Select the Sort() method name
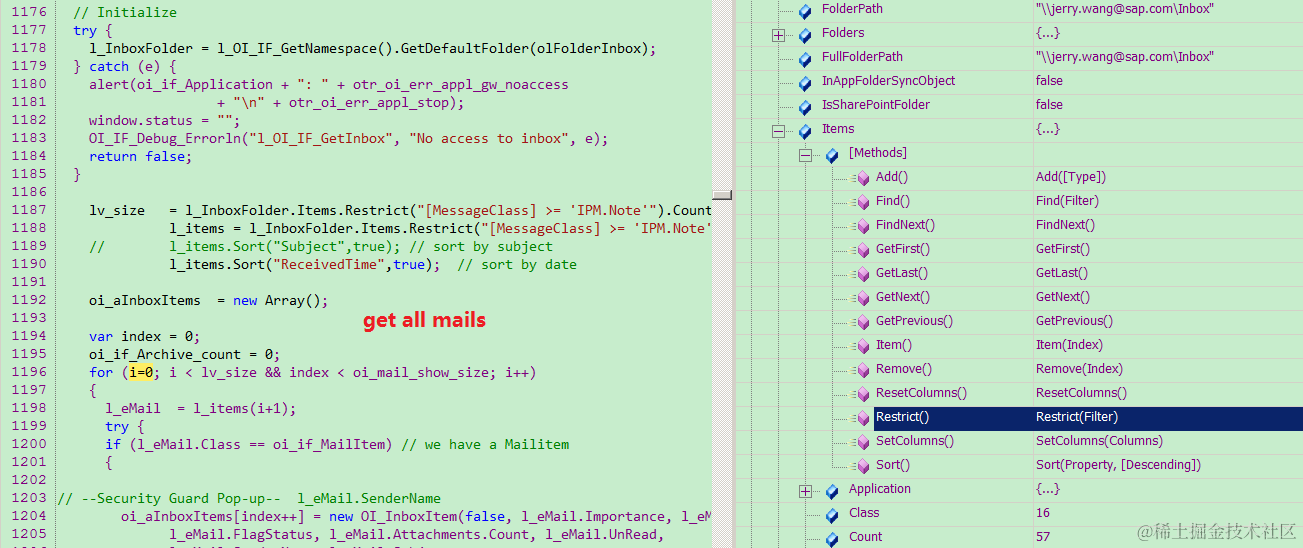This screenshot has width=1303, height=548. [893, 465]
